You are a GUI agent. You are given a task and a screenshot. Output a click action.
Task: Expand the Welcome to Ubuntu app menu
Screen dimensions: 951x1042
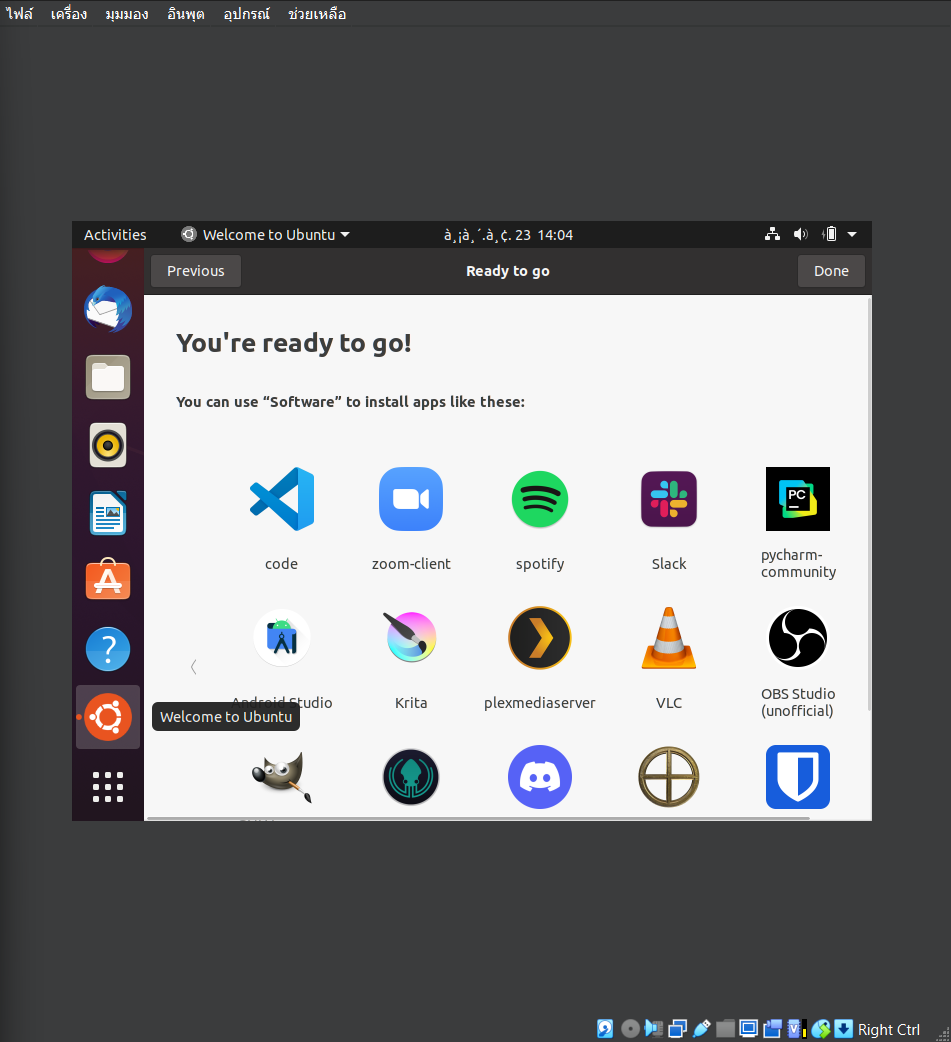pyautogui.click(x=266, y=235)
